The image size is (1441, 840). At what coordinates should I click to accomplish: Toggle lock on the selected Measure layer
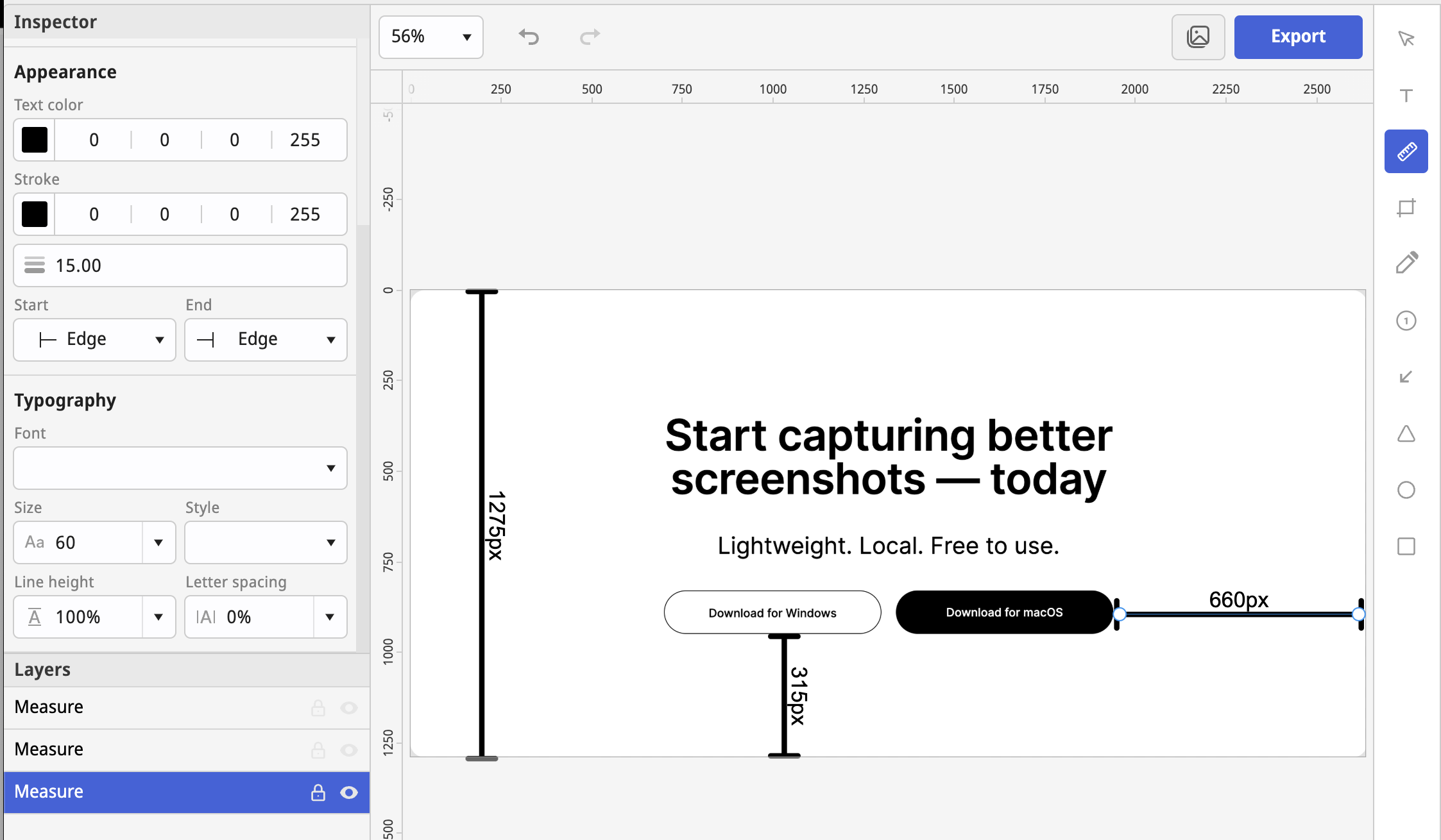318,793
